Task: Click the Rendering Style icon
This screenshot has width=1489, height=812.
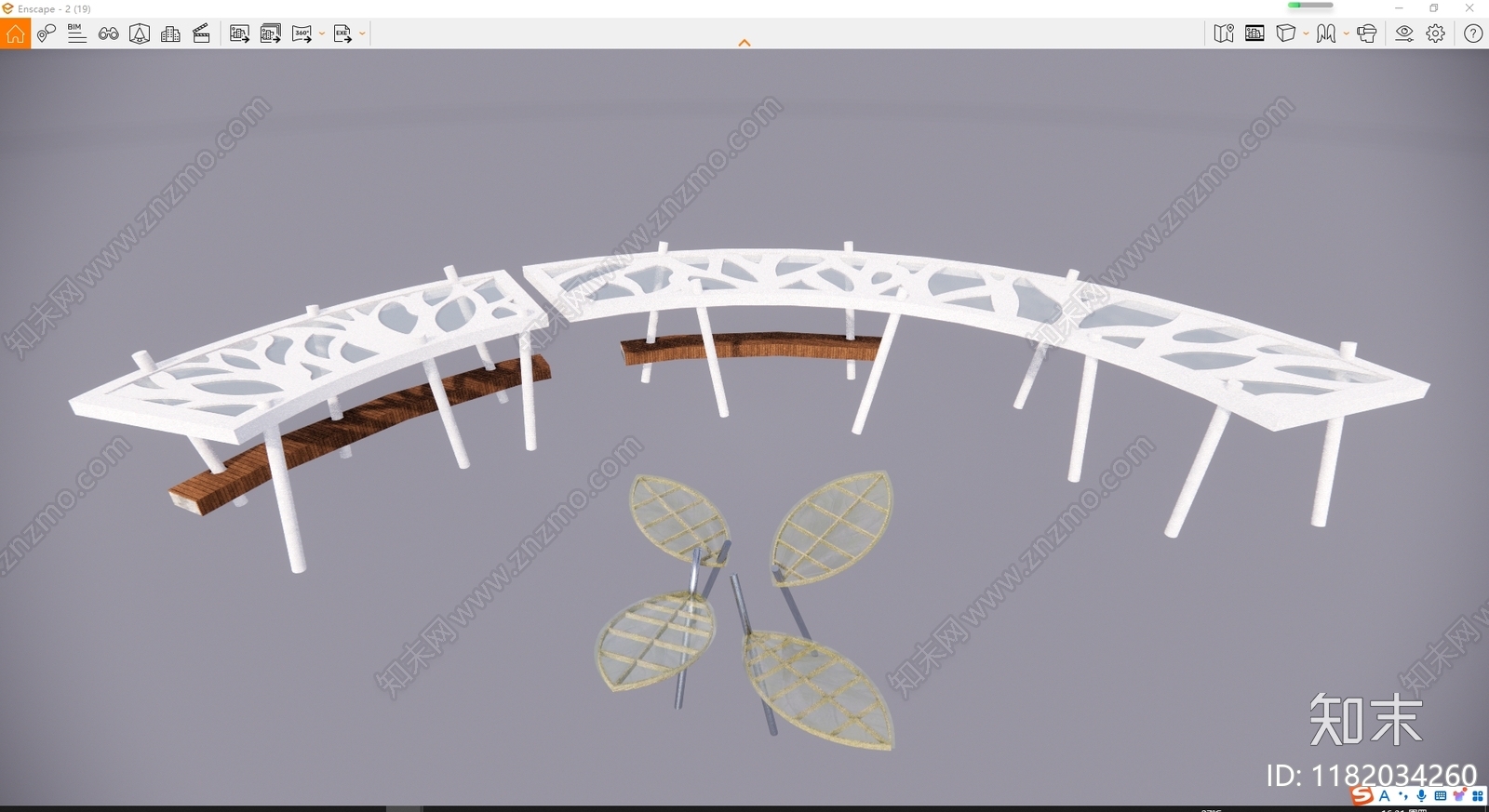Action: (x=1326, y=34)
